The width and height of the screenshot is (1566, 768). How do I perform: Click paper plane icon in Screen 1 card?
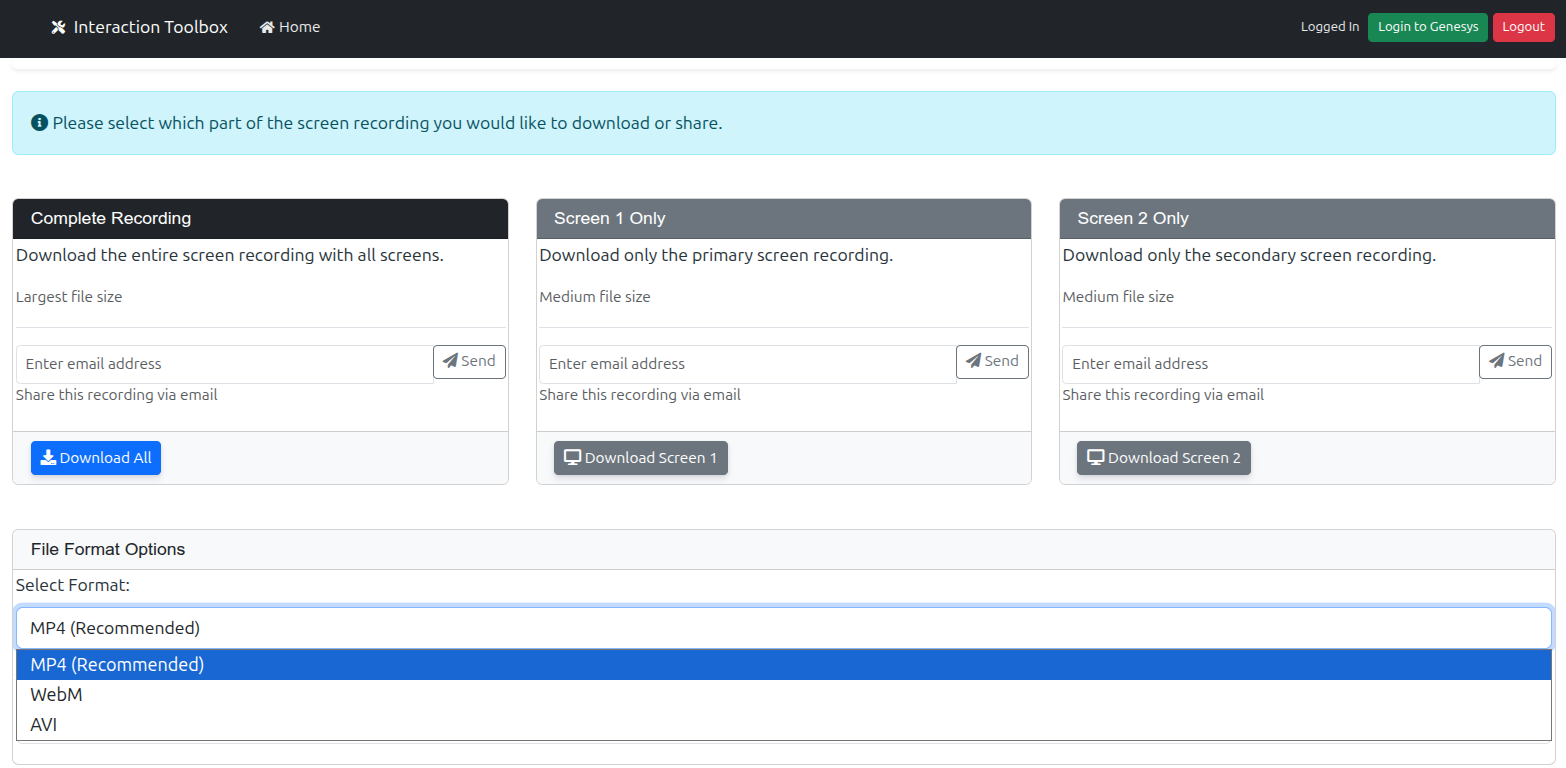tap(974, 361)
